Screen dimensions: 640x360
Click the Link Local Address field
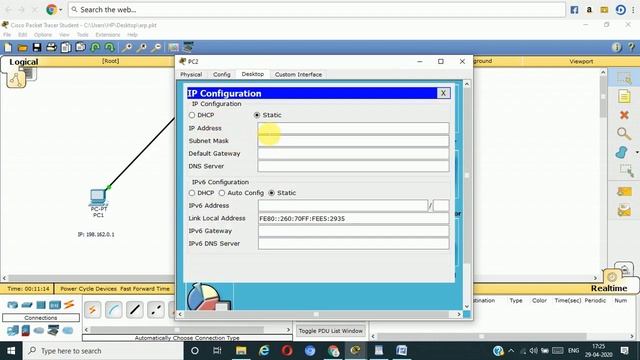pos(353,218)
